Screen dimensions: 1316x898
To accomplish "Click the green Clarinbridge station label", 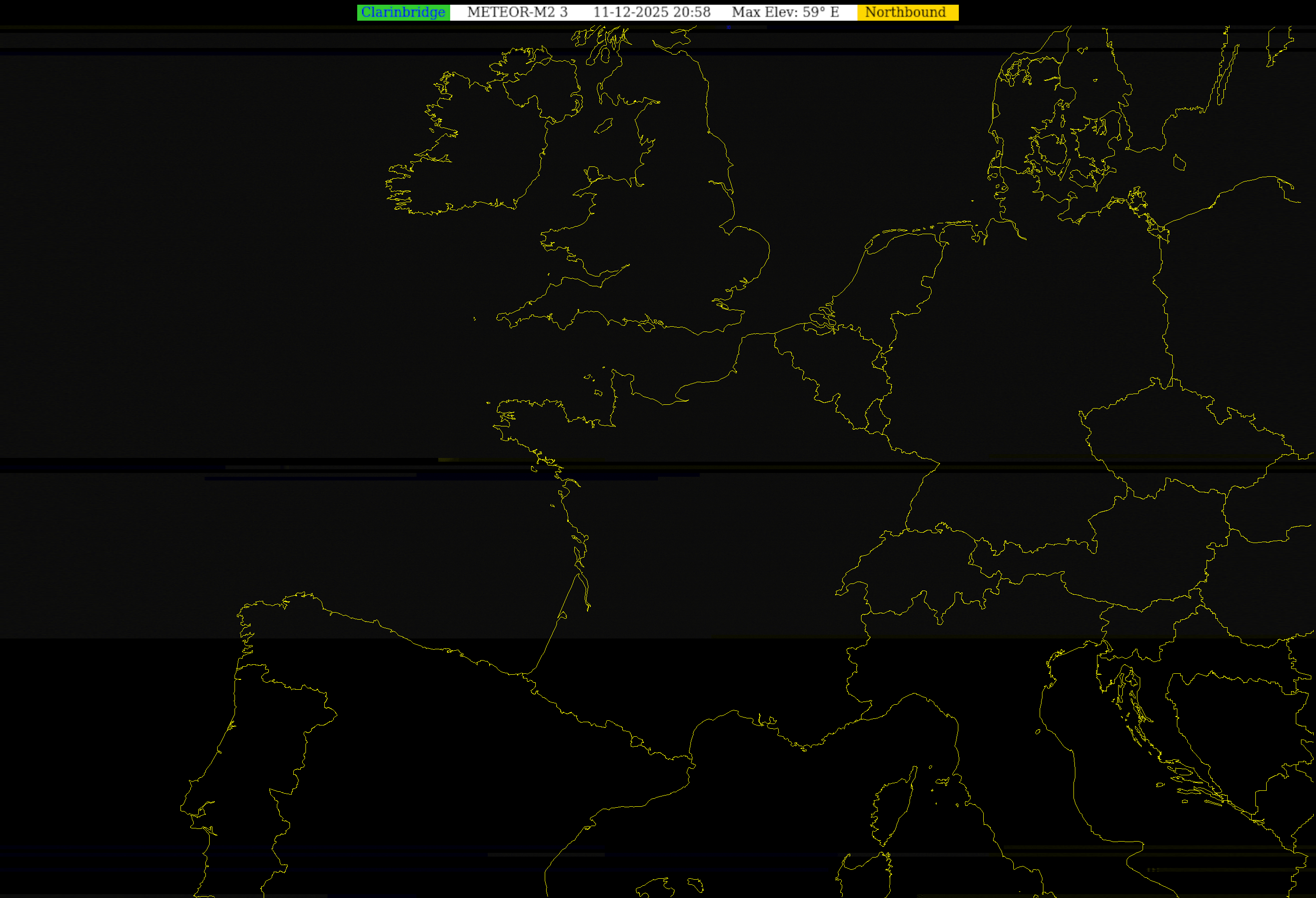I will coord(403,13).
